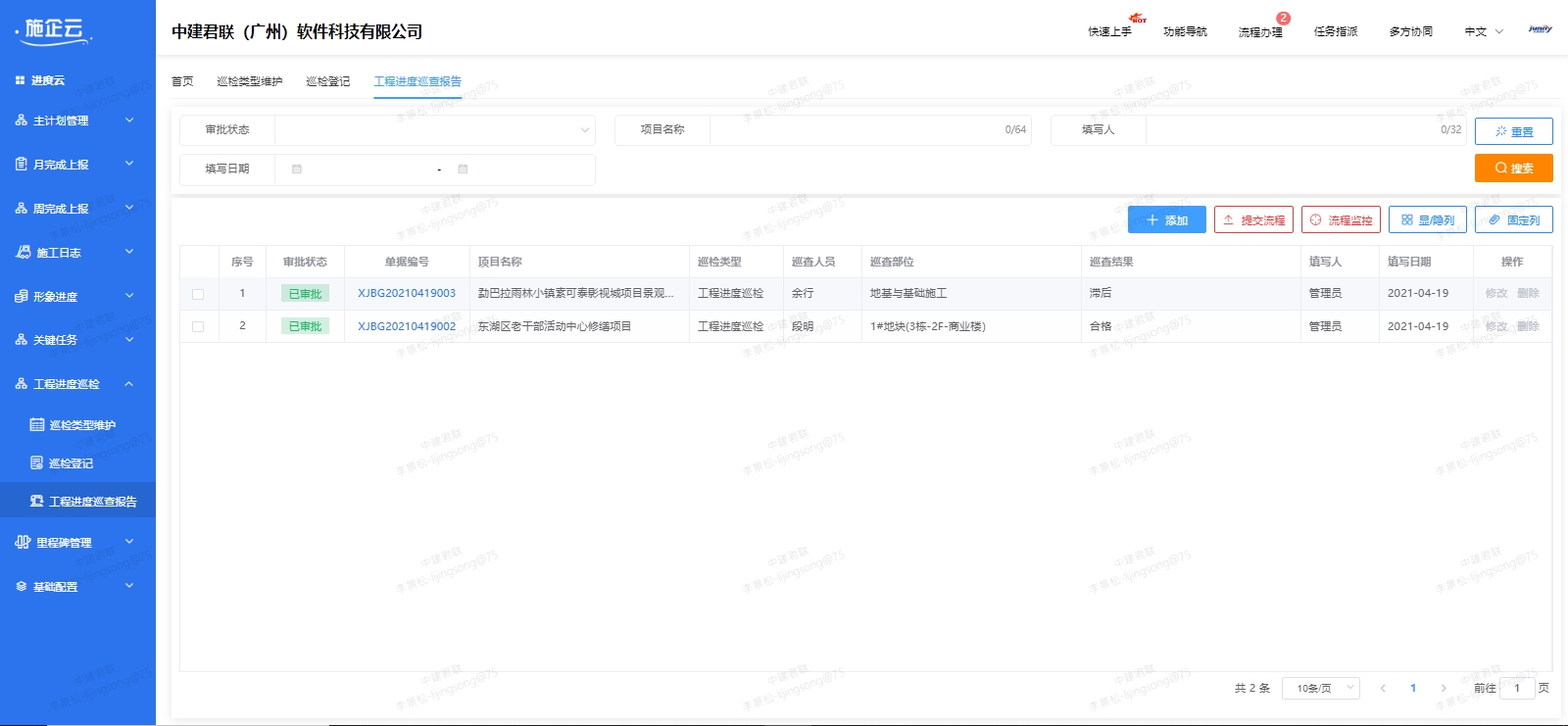This screenshot has height=726, width=1568.
Task: Switch to 首页 tab
Action: pyautogui.click(x=182, y=81)
